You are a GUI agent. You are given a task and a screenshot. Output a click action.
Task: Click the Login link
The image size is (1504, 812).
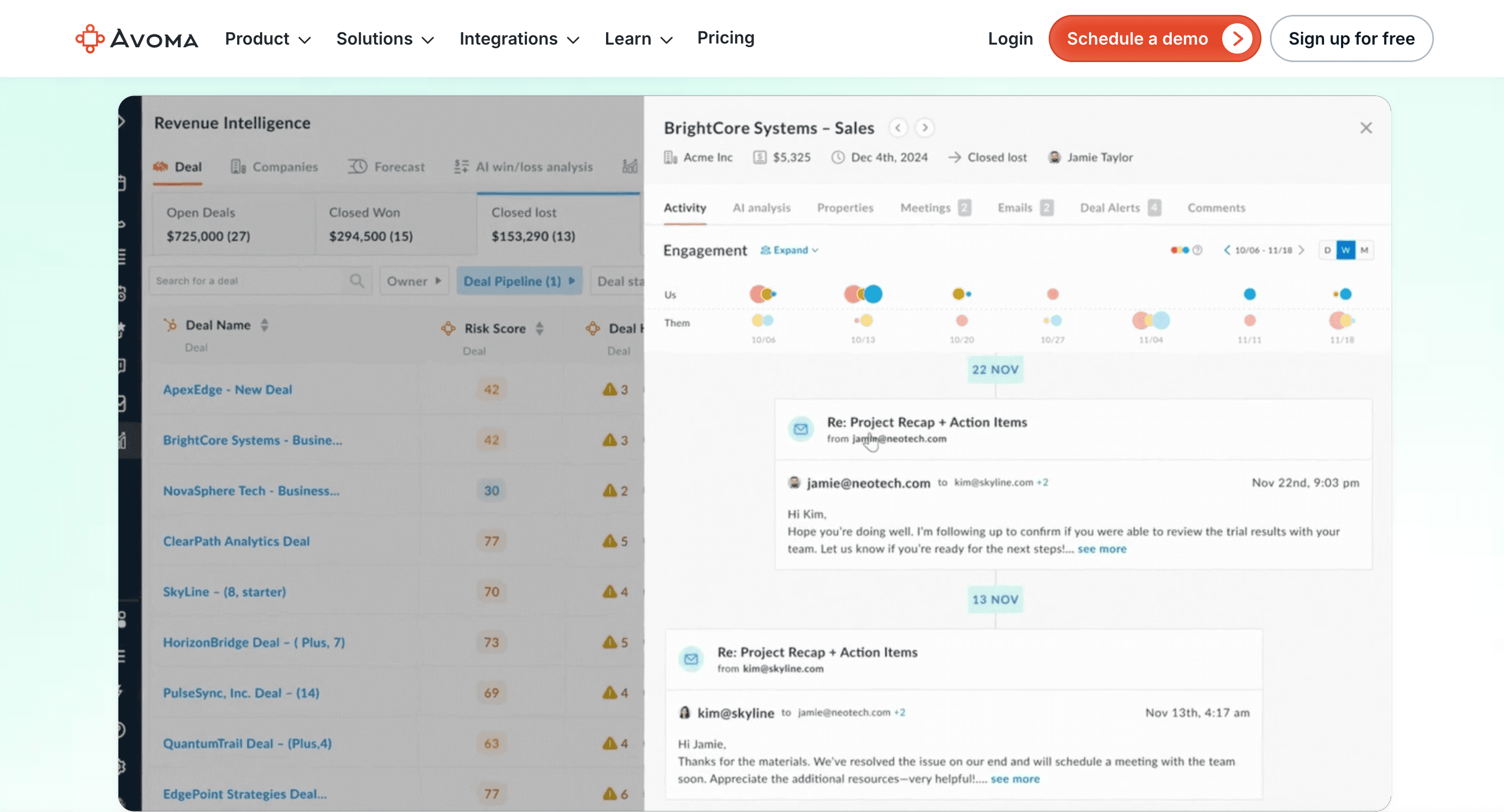(1010, 39)
